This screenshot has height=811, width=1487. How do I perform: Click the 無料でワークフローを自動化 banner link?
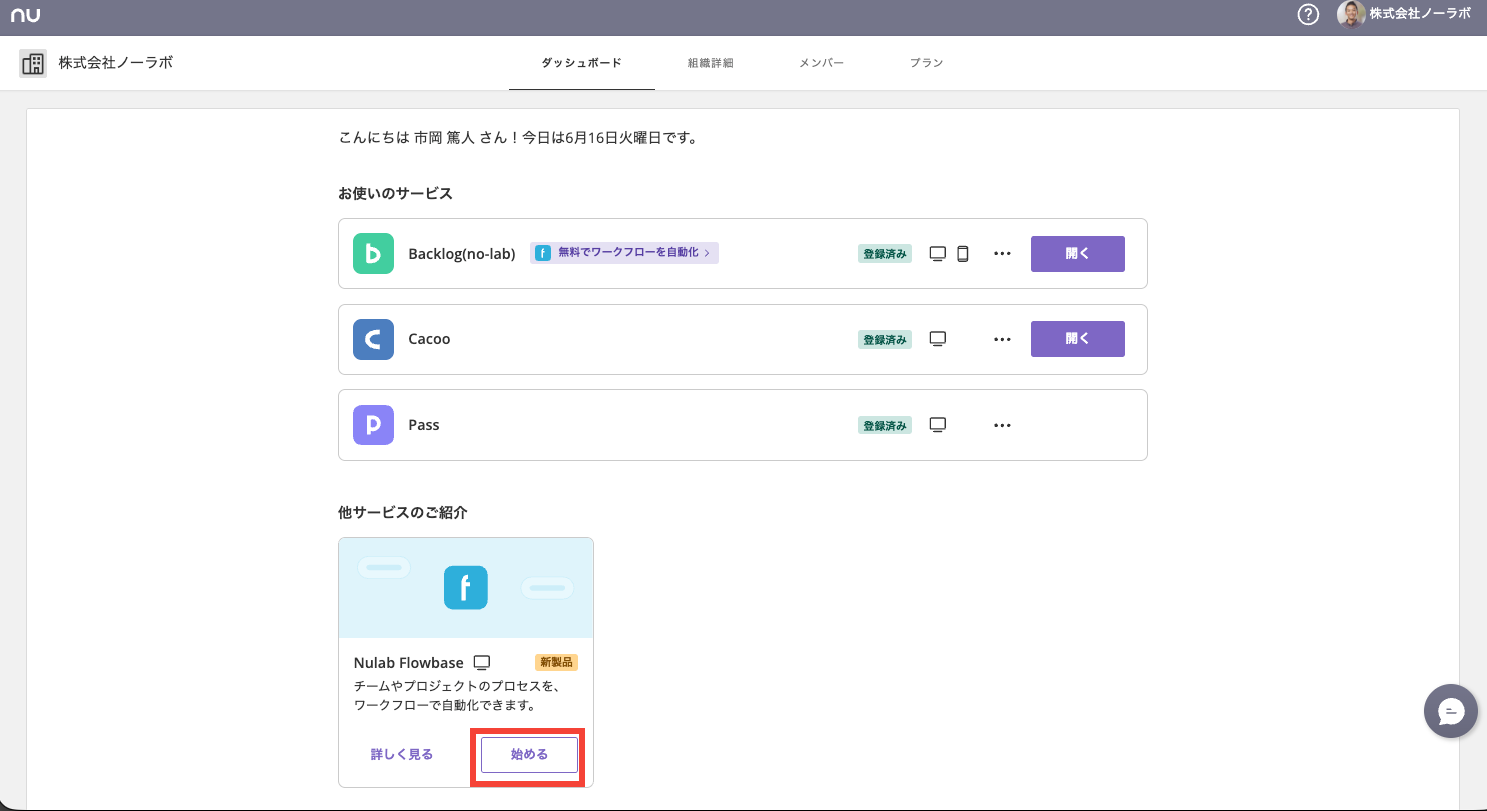624,253
